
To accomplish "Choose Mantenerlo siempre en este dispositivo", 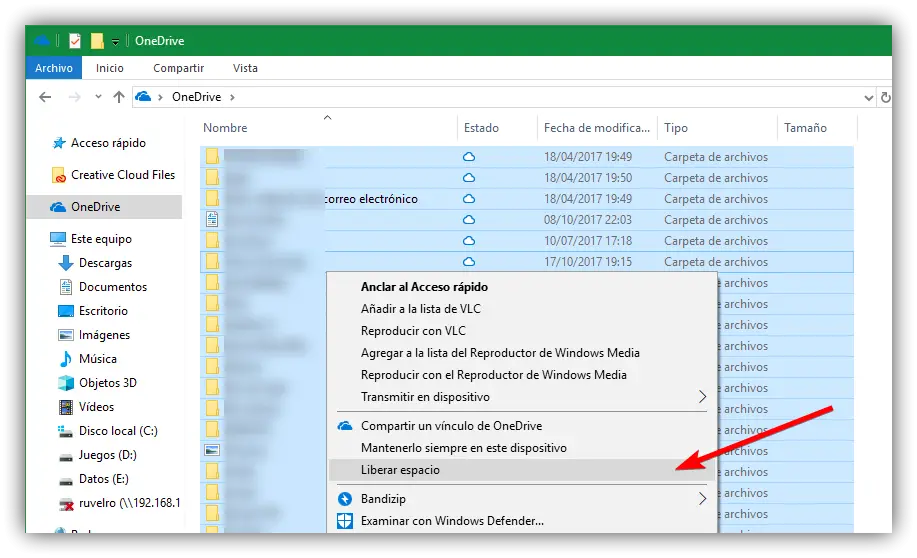I will pyautogui.click(x=522, y=448).
